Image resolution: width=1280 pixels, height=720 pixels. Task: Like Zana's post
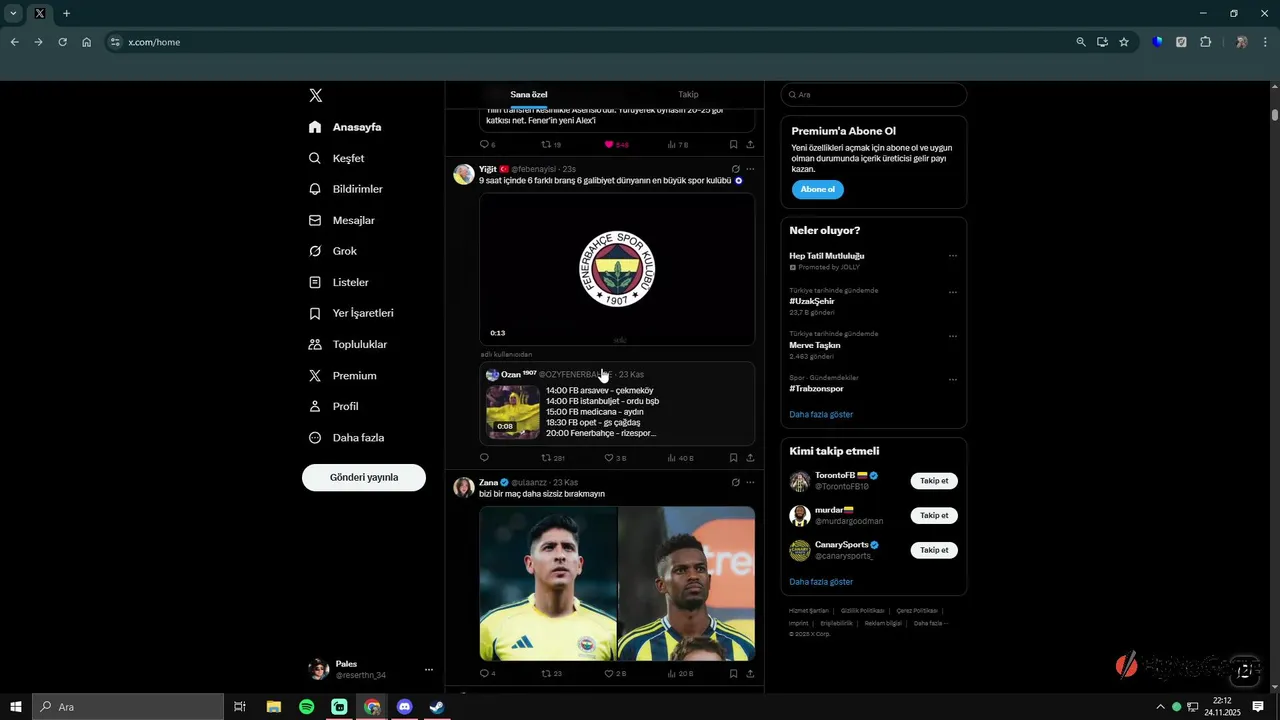pyautogui.click(x=616, y=674)
